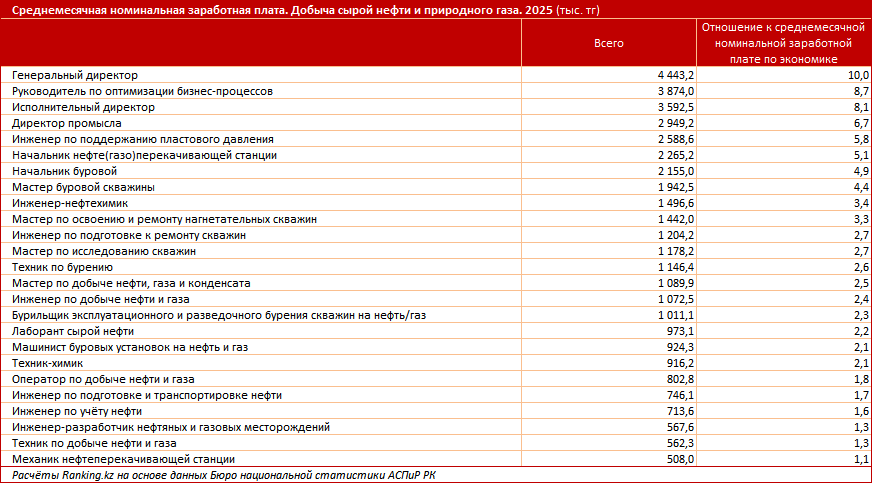Select 'Инженер по подготовке и транспортировке нефти'
This screenshot has width=872, height=483.
(147, 395)
